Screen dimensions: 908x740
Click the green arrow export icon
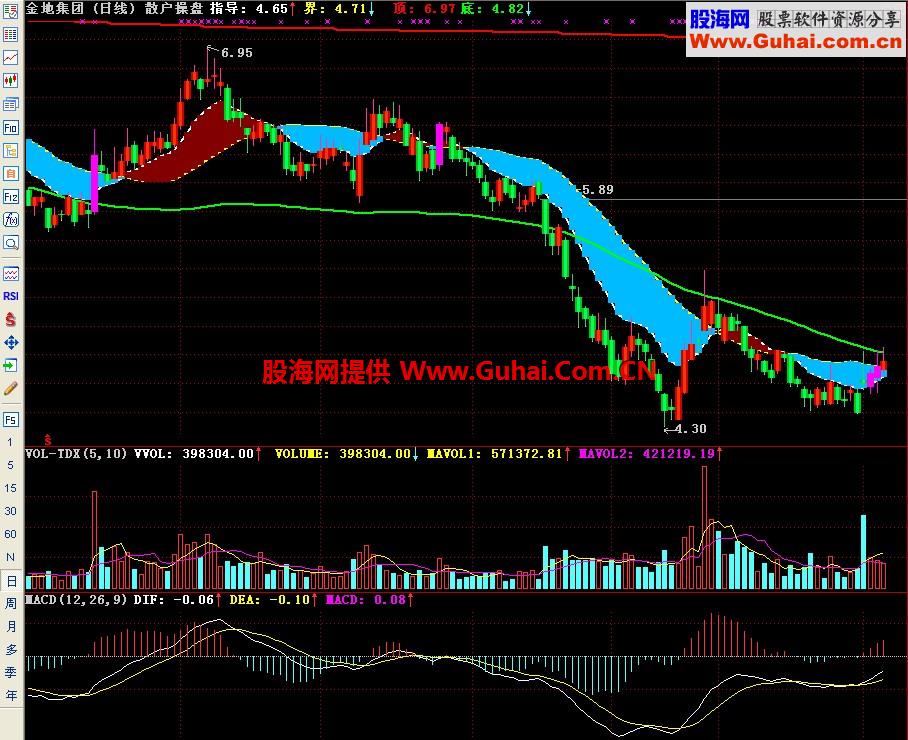coord(10,365)
